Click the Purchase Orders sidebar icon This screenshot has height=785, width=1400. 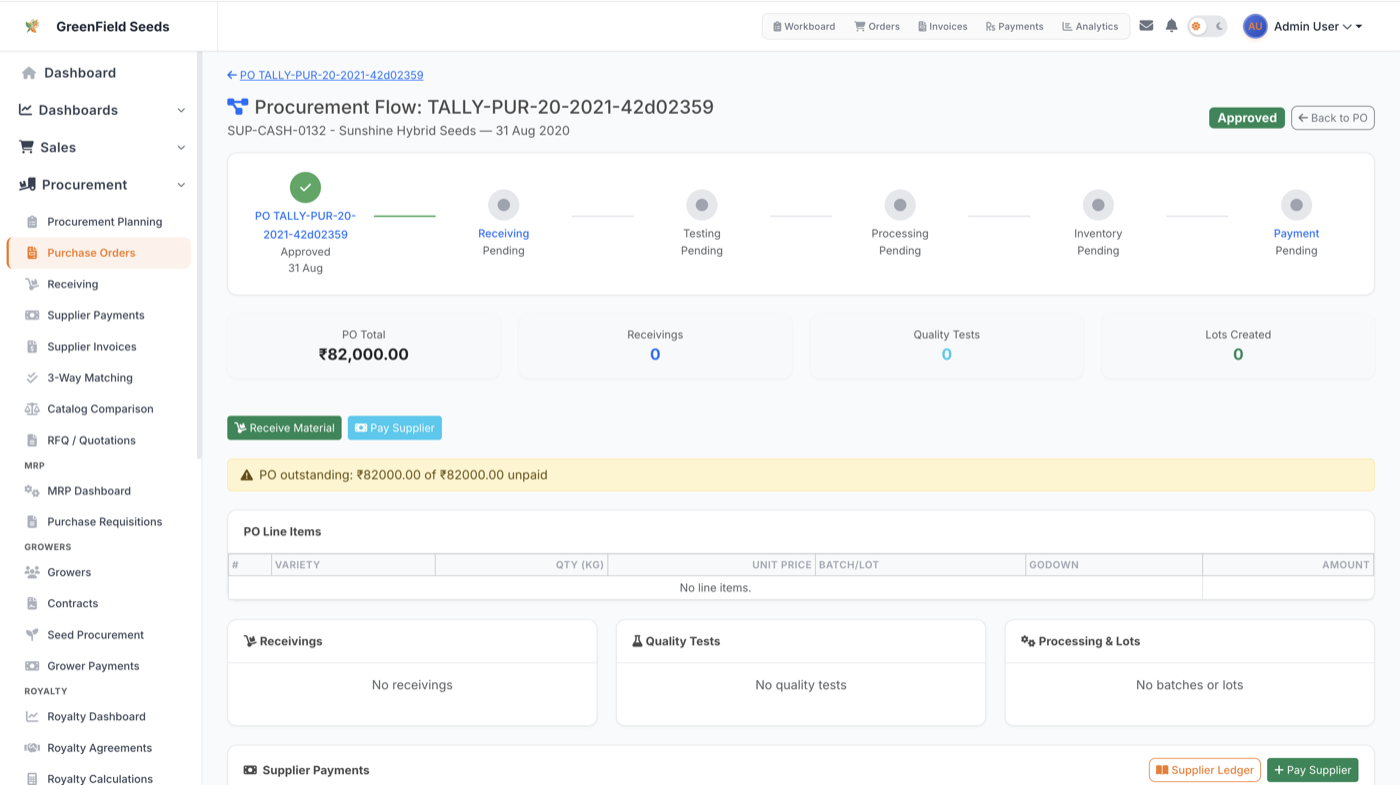click(32, 253)
